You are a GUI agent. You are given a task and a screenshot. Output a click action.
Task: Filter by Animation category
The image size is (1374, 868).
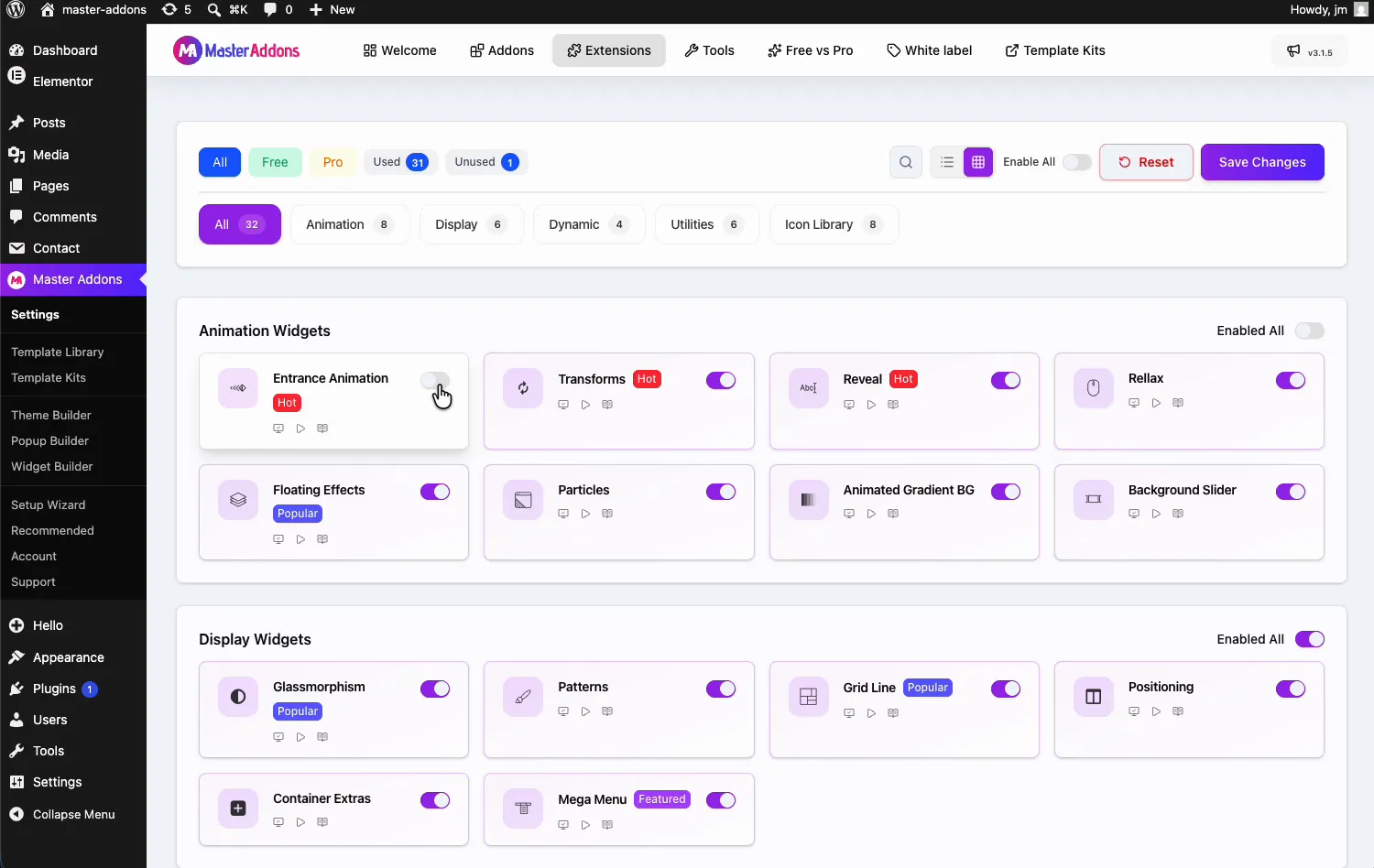click(x=350, y=224)
